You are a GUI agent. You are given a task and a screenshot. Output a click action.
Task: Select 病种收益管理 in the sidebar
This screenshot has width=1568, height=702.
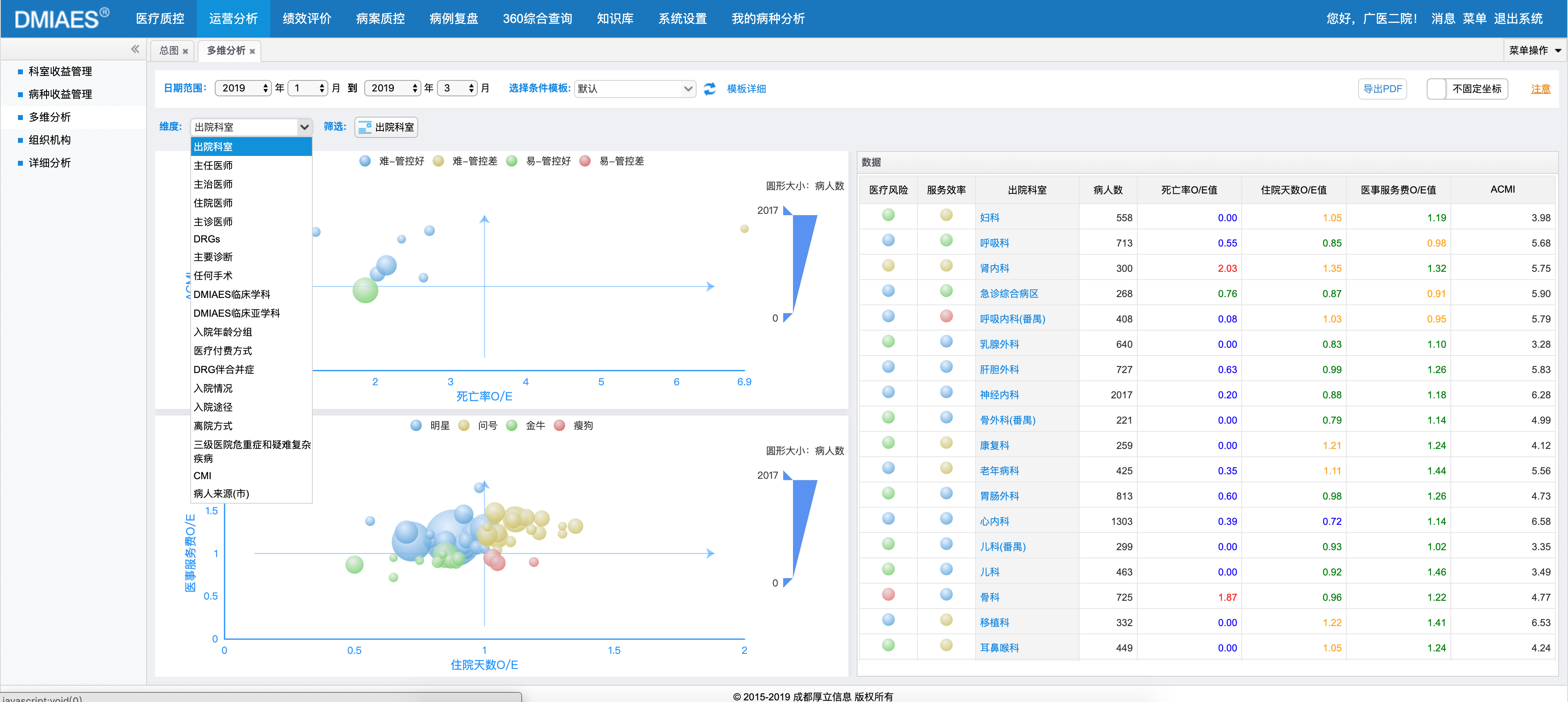pyautogui.click(x=60, y=94)
